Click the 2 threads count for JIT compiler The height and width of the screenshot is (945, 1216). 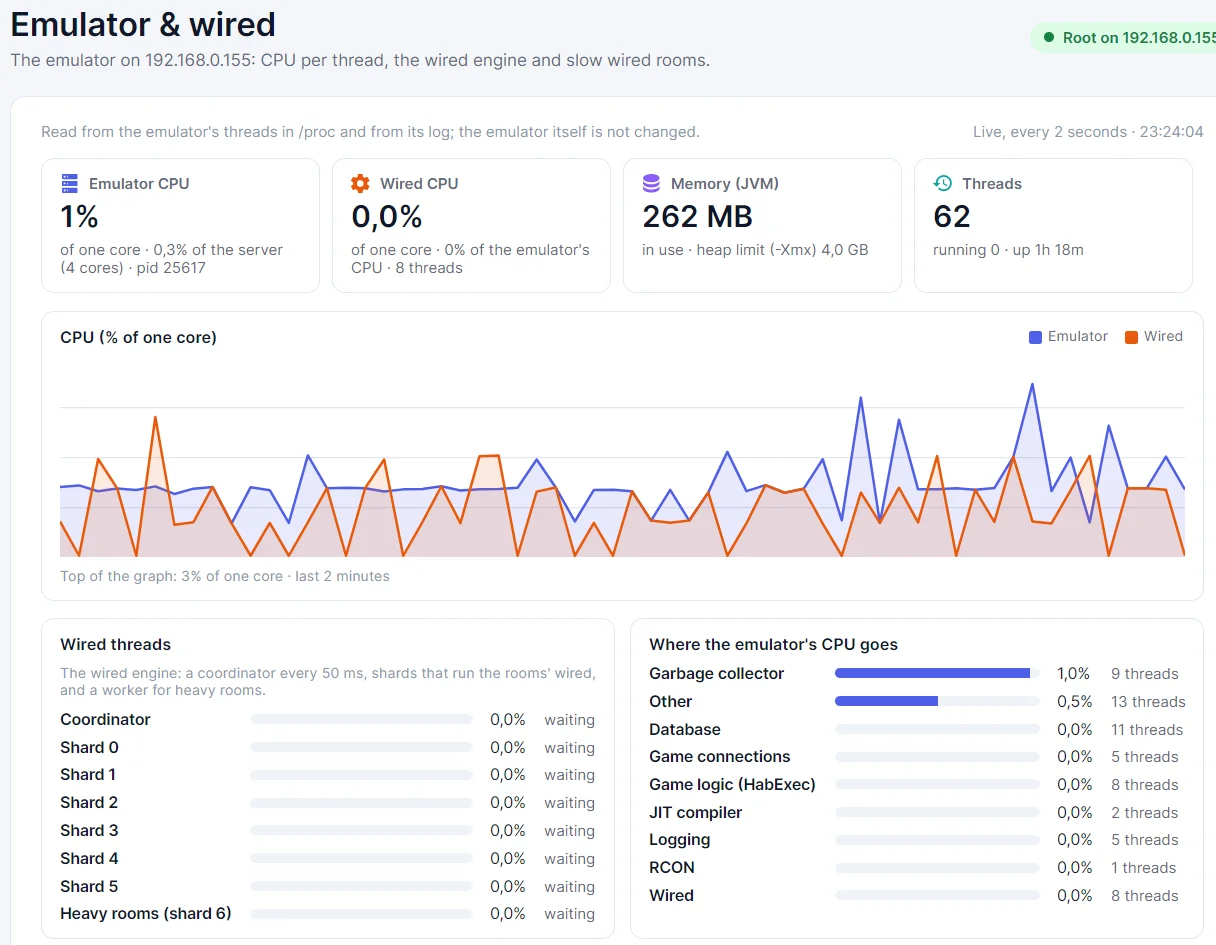click(1145, 813)
